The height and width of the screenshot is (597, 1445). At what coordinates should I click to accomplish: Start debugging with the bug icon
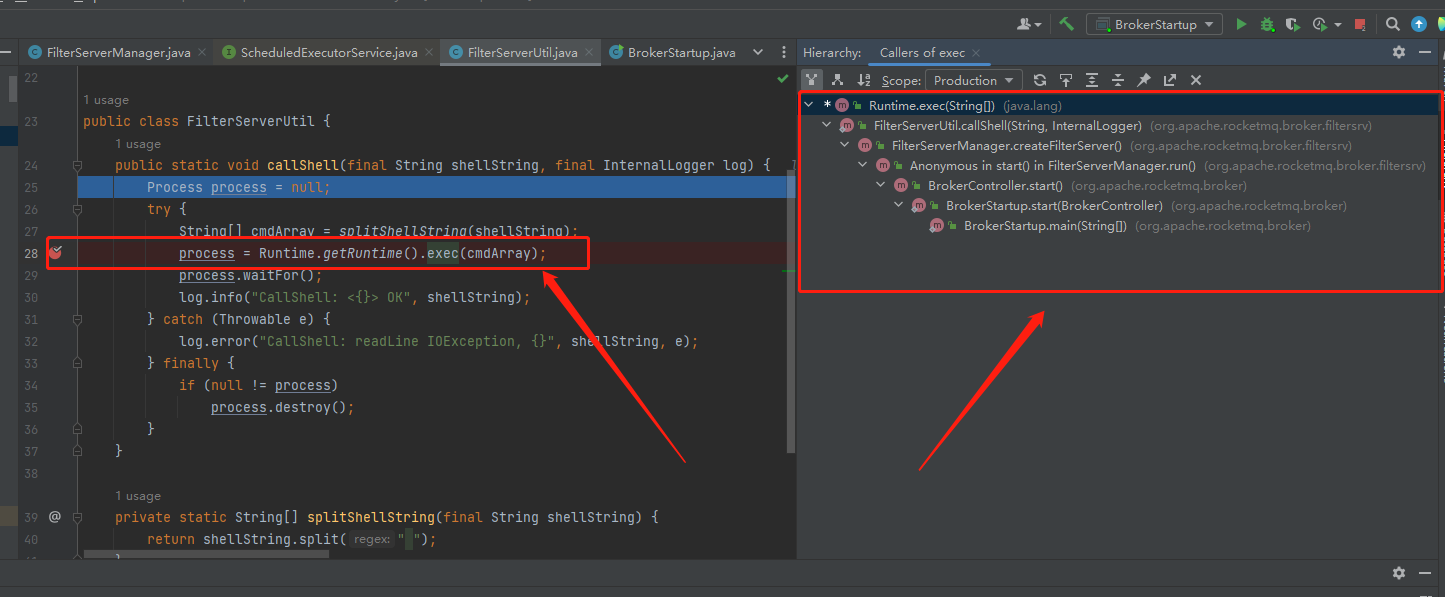[1267, 24]
